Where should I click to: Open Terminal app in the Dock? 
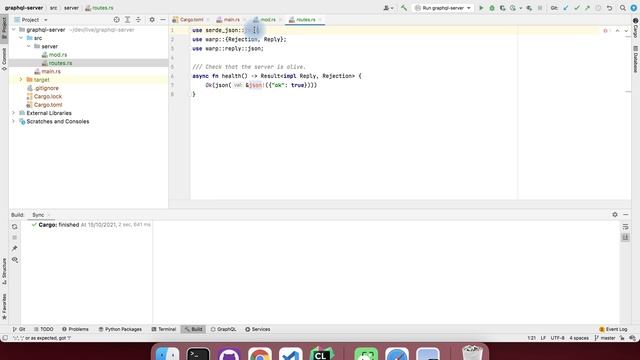[x=198, y=354]
